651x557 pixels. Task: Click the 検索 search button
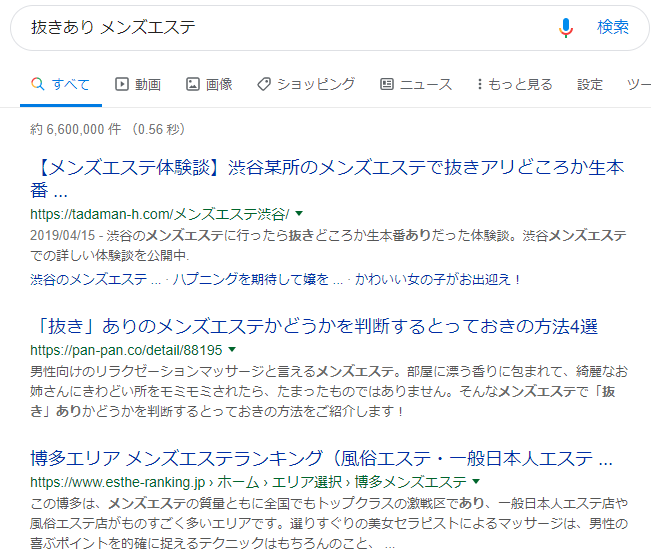click(x=613, y=27)
